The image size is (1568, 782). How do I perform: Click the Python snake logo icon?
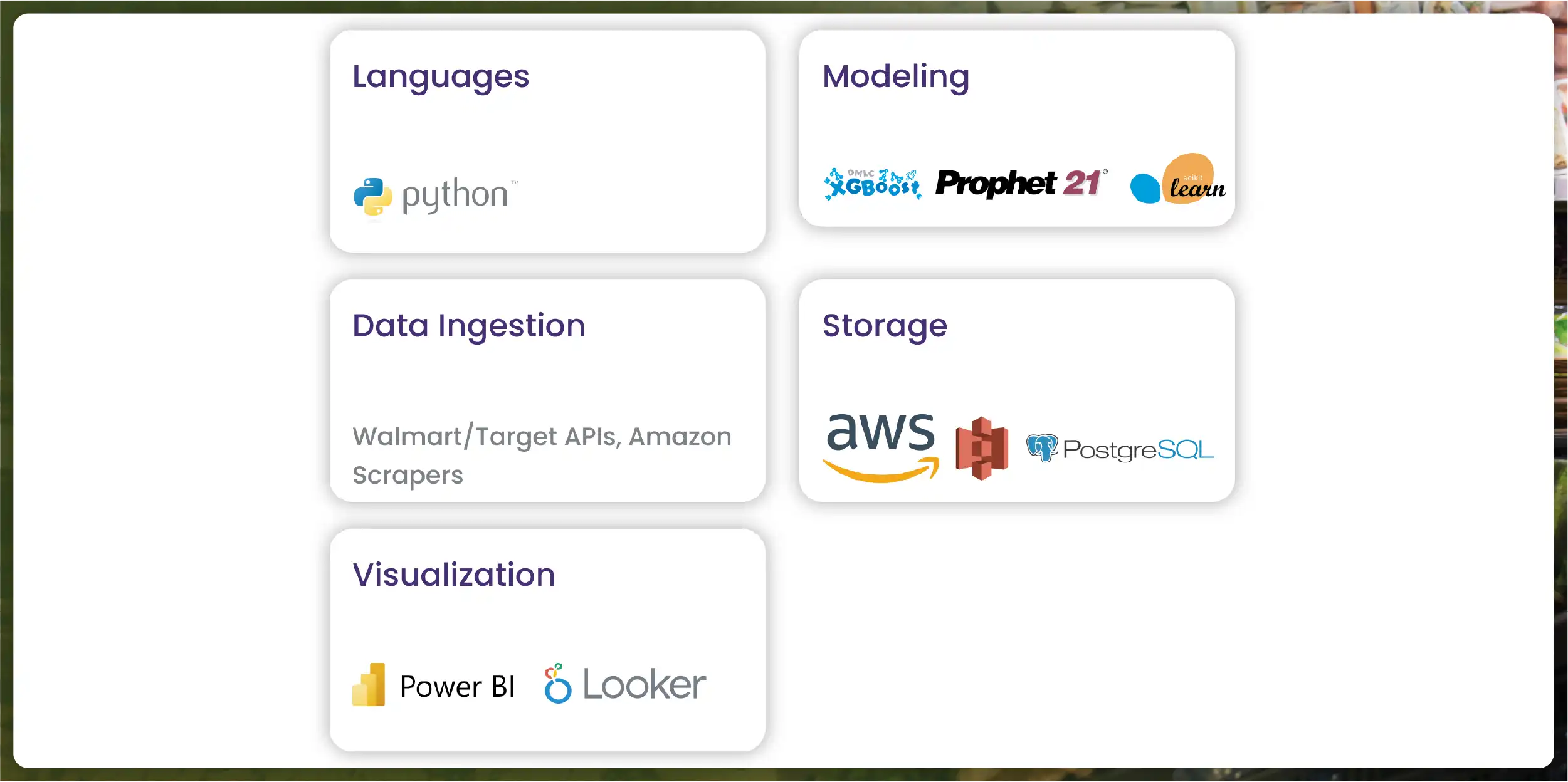(373, 197)
